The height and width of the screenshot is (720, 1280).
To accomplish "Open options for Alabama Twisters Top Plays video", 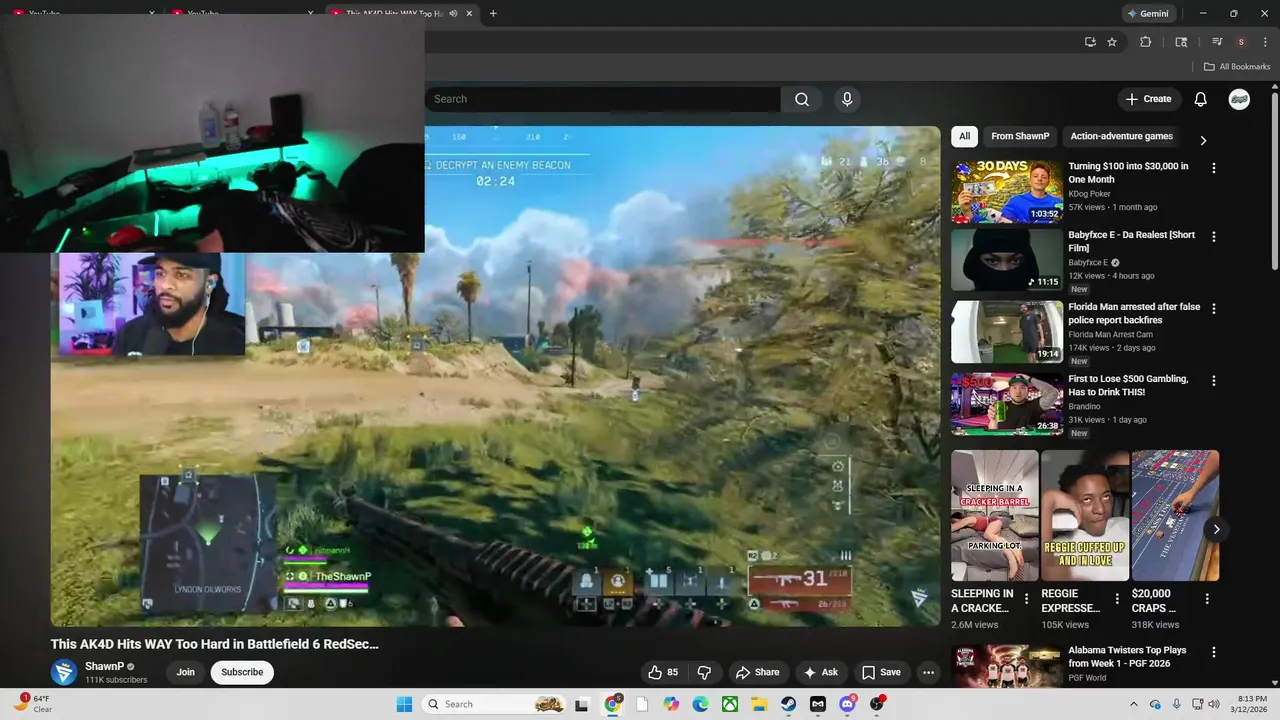I will (x=1214, y=652).
